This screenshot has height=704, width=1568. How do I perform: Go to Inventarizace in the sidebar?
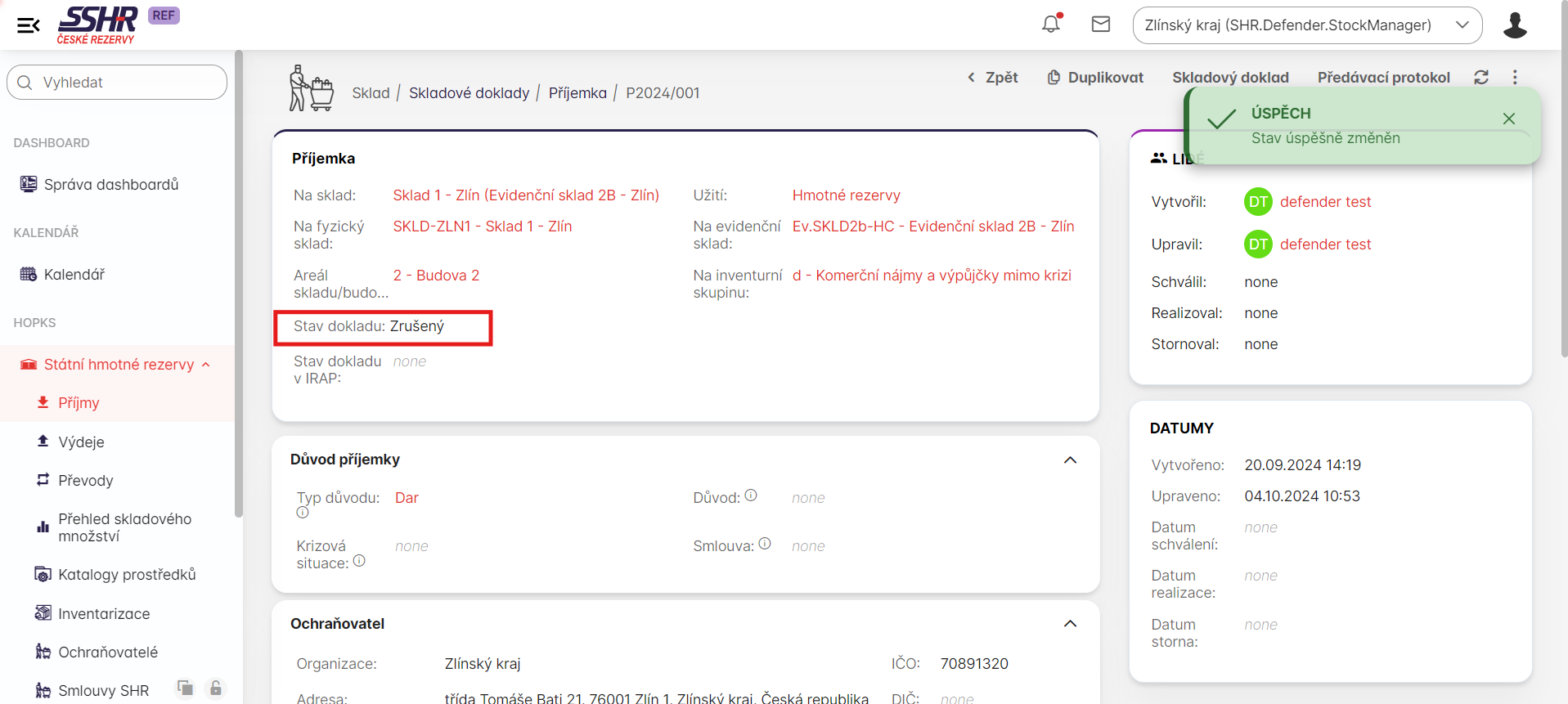tap(104, 614)
